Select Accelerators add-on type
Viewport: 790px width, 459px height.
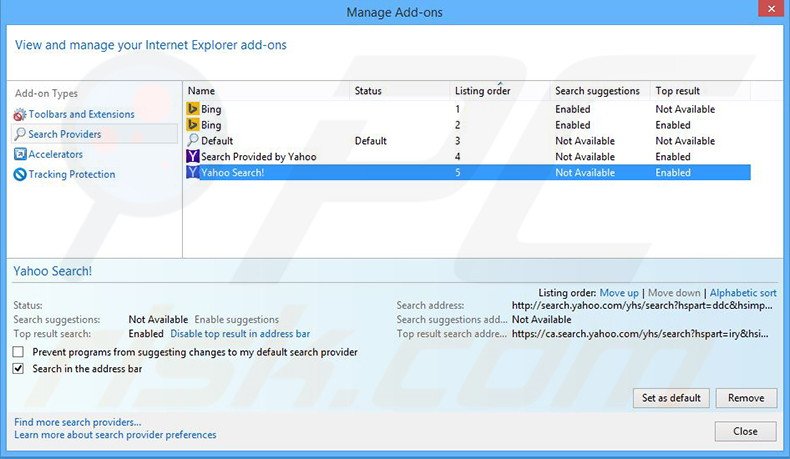(55, 154)
